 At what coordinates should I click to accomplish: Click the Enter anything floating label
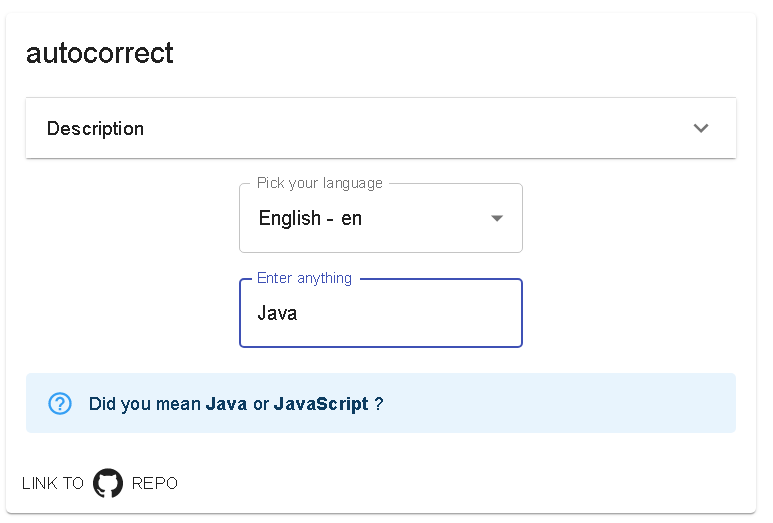coord(304,278)
